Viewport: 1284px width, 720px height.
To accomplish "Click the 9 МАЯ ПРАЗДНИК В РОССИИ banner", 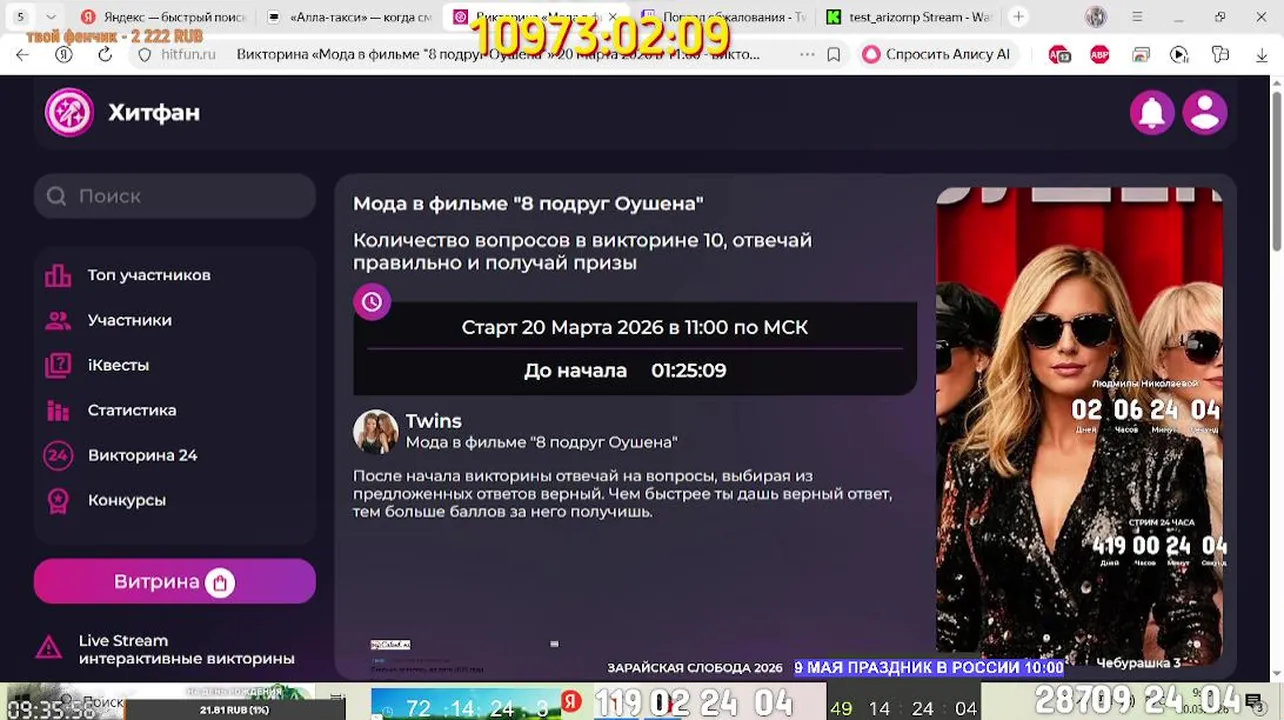I will (929, 667).
